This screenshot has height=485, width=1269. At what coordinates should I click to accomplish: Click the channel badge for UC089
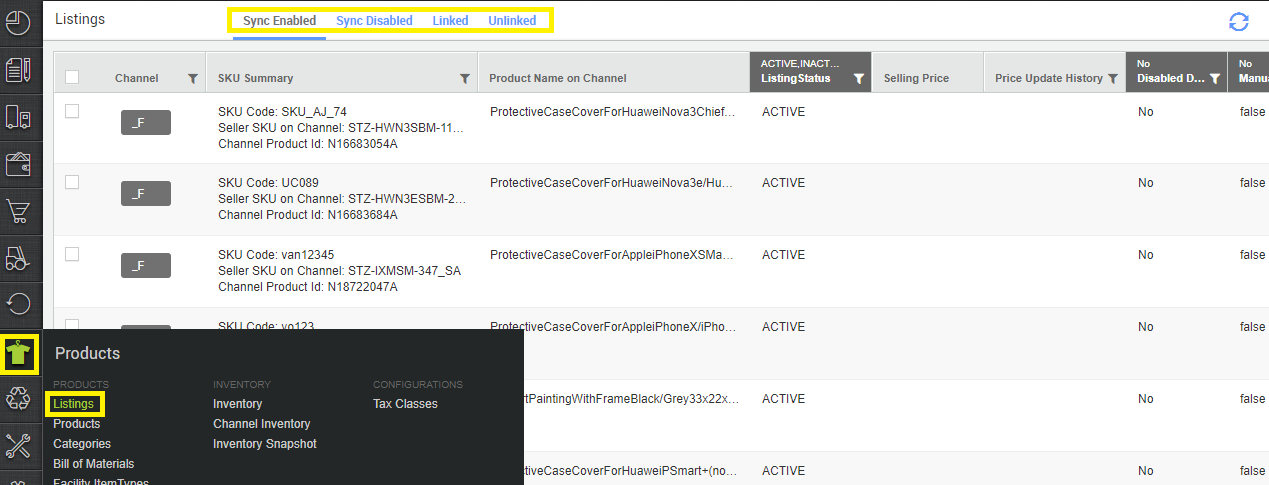tap(146, 193)
